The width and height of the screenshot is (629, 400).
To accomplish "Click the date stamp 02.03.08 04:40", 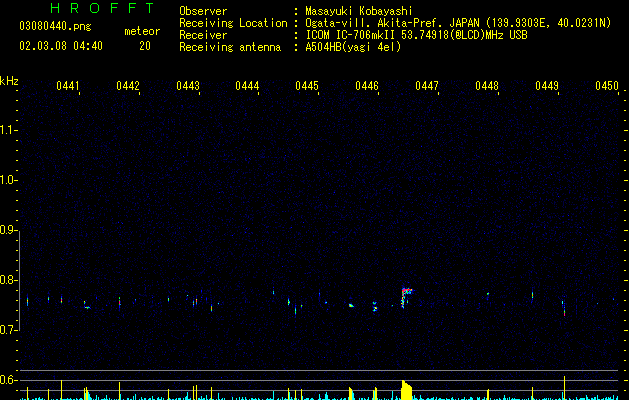I will point(61,46).
